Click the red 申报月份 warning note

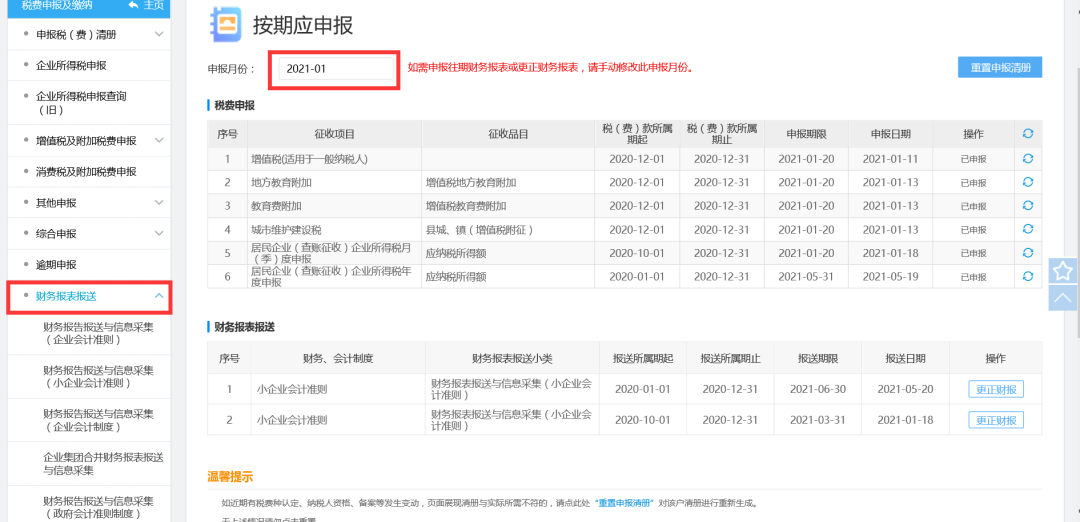click(x=550, y=68)
